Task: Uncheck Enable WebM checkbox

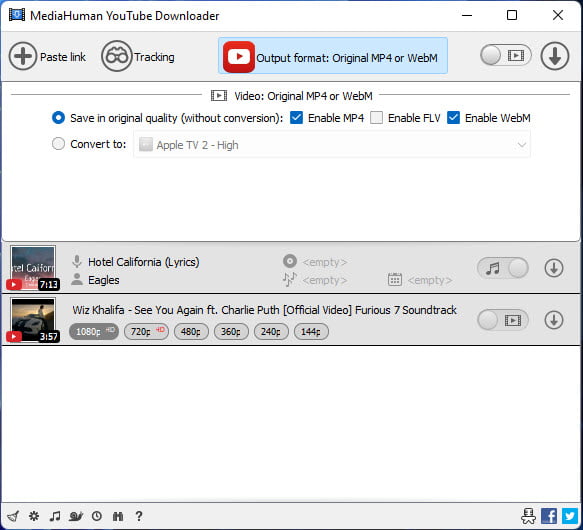Action: (x=453, y=118)
